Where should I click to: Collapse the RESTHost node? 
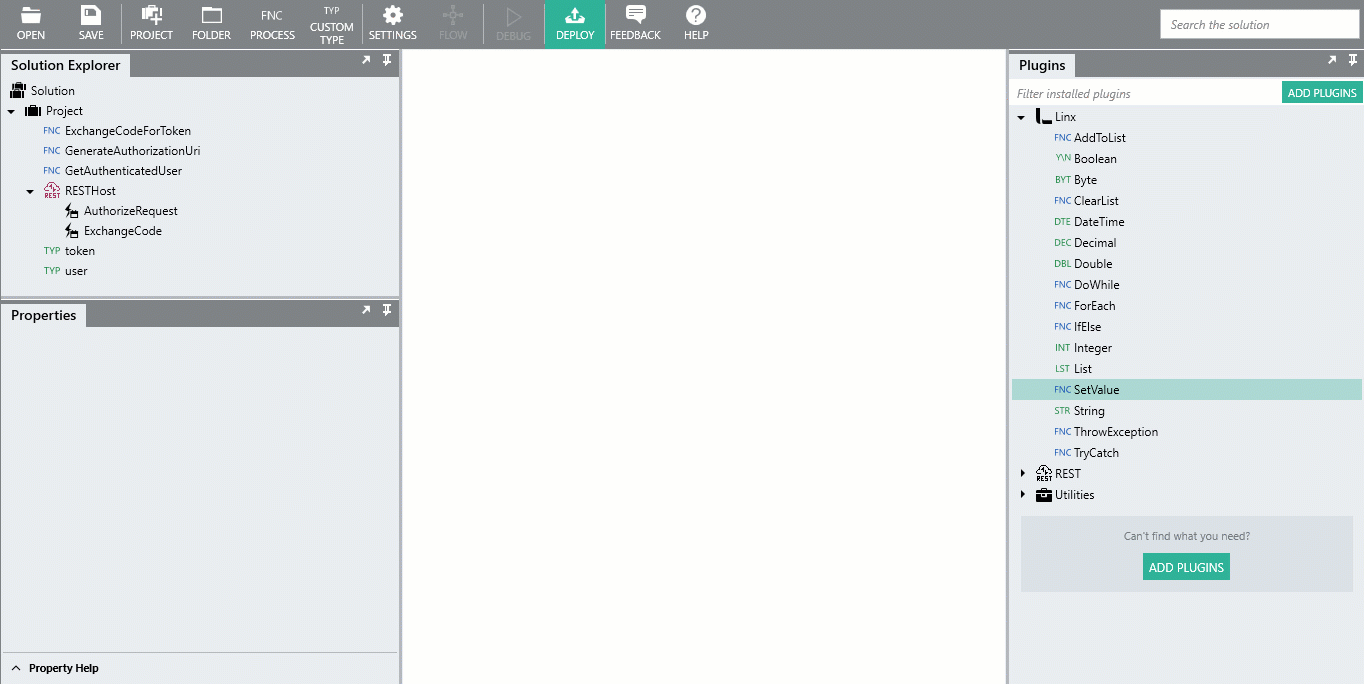tap(30, 191)
